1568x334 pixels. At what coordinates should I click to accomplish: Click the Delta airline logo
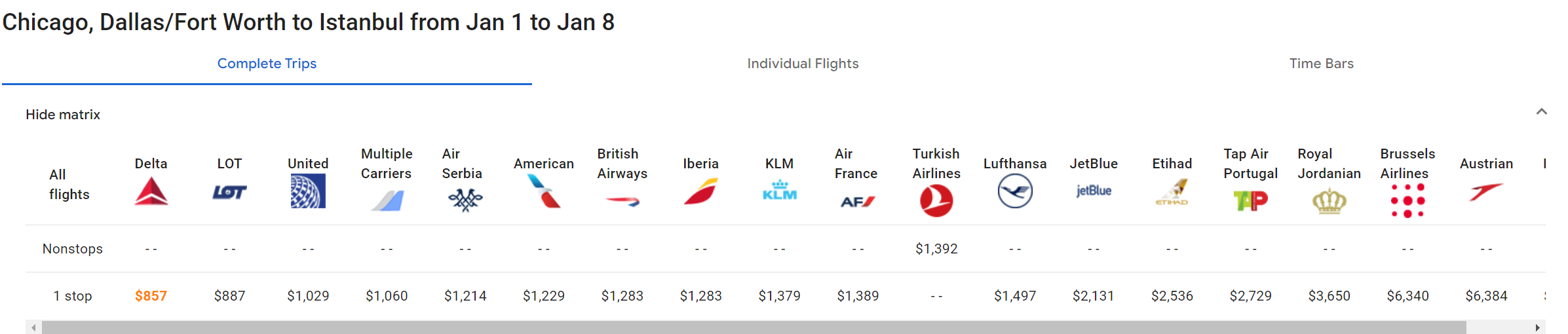point(151,193)
